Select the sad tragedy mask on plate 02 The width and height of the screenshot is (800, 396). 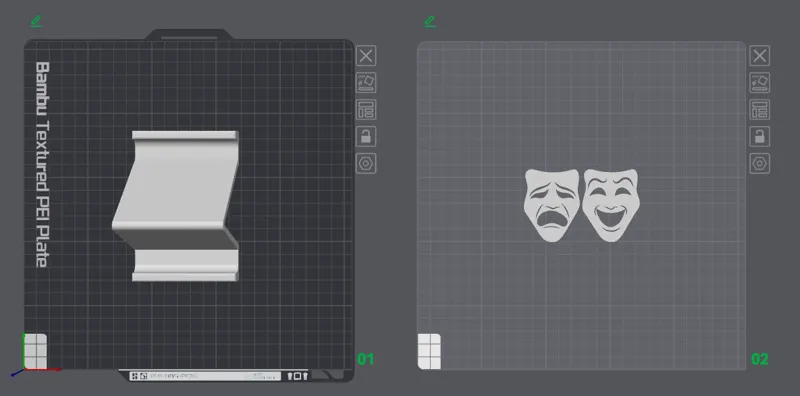tap(552, 205)
